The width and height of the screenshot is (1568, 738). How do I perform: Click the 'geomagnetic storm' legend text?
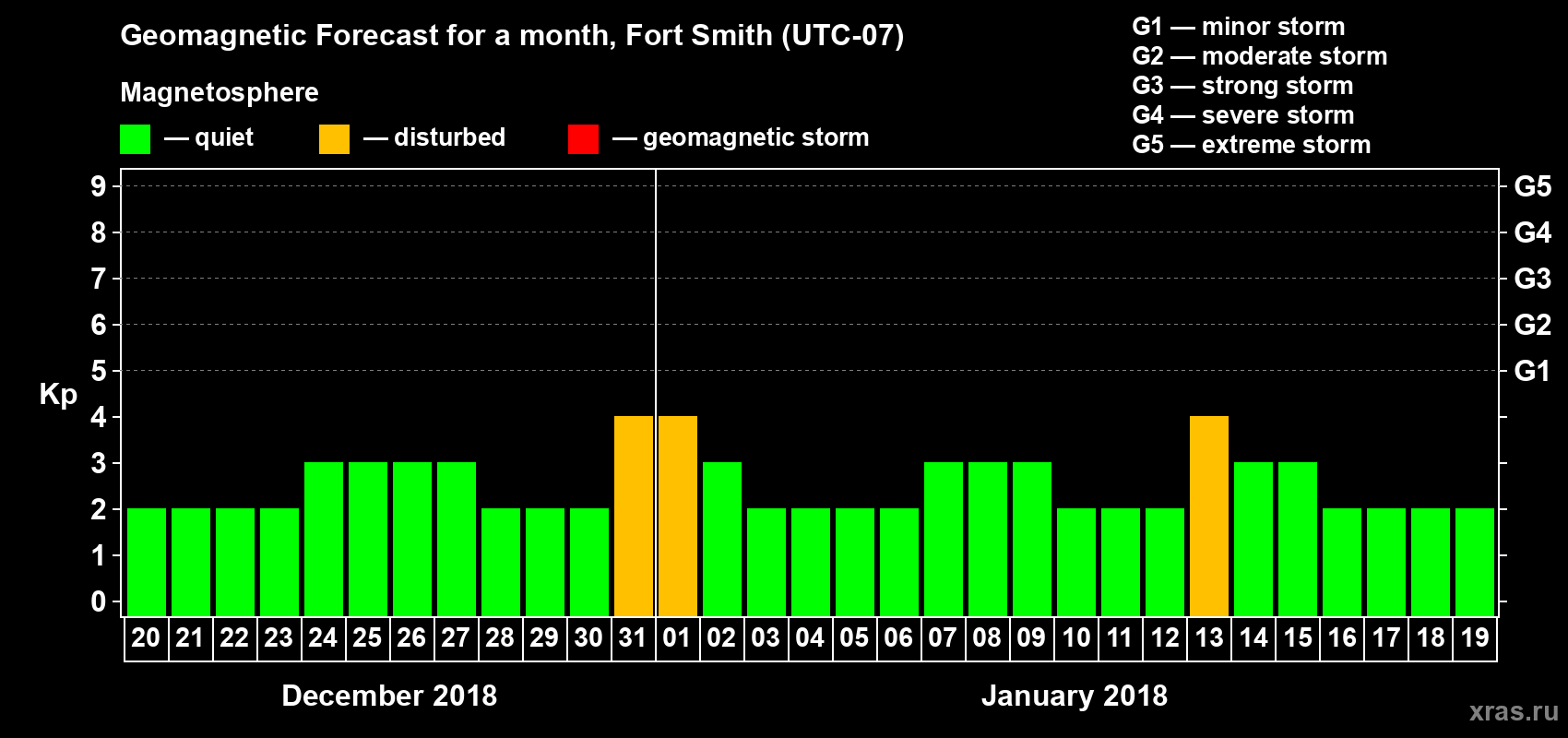(755, 138)
